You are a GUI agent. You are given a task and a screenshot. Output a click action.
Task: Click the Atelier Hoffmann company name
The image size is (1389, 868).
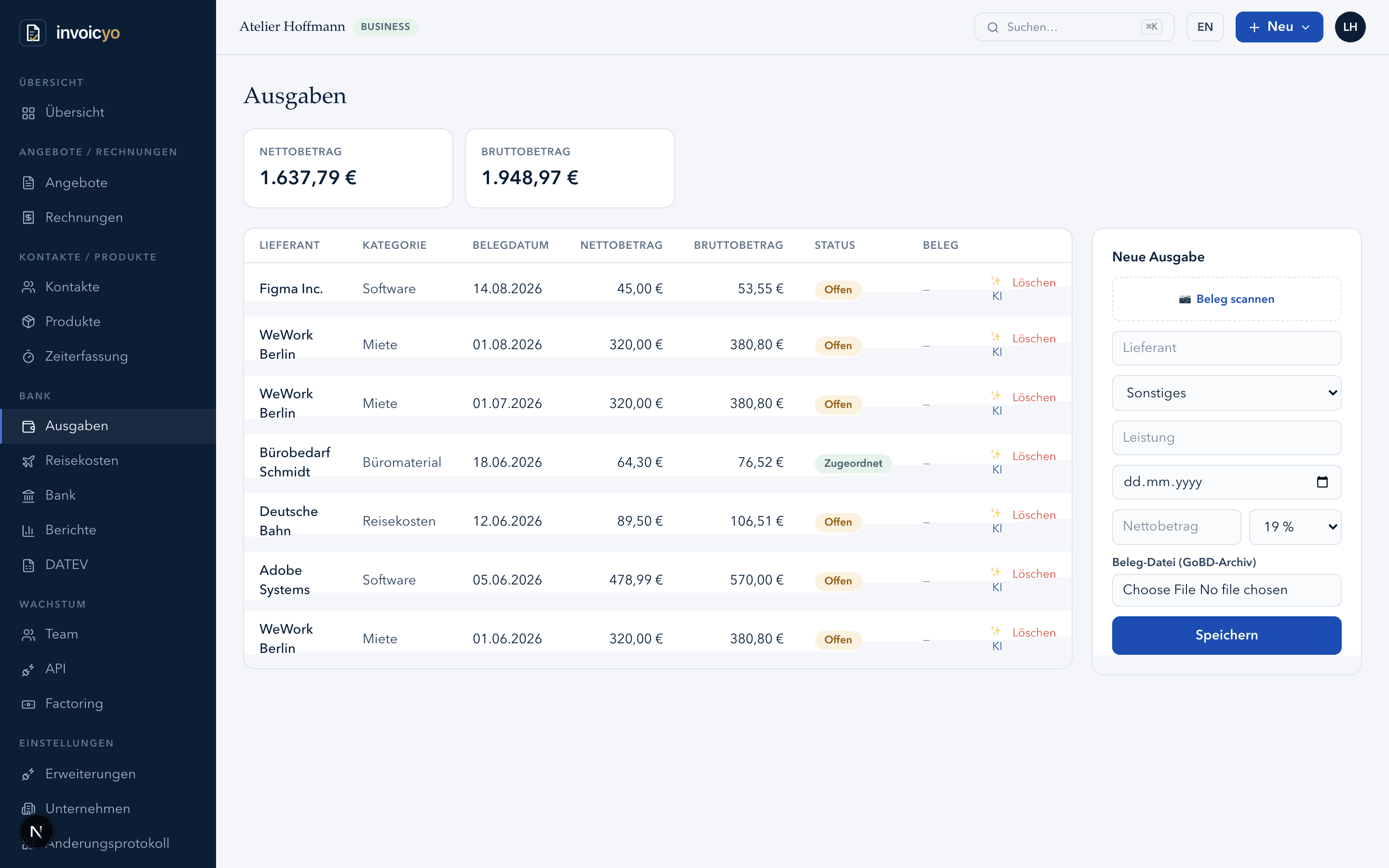[292, 27]
